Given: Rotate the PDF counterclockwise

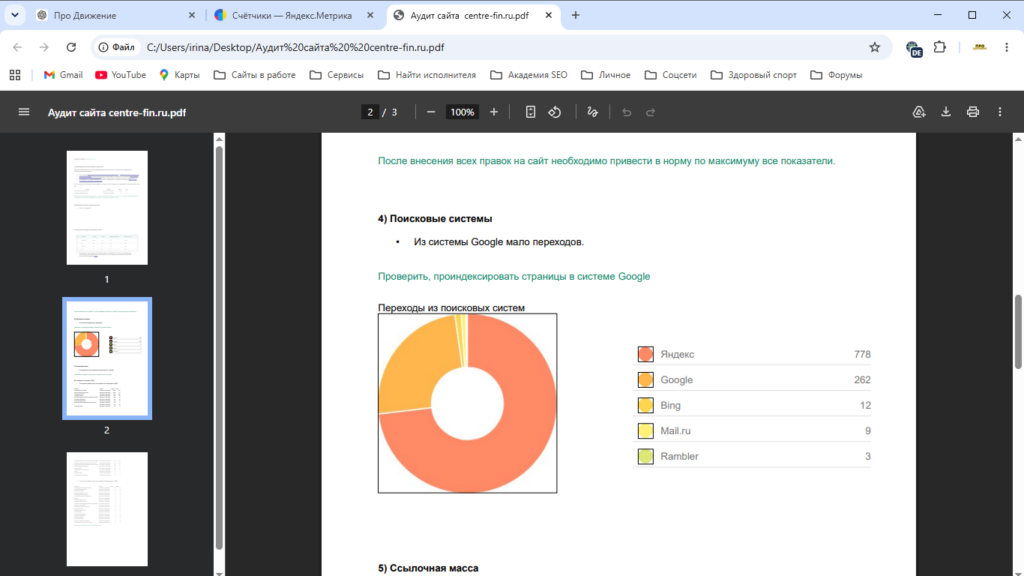Looking at the screenshot, I should coord(554,112).
